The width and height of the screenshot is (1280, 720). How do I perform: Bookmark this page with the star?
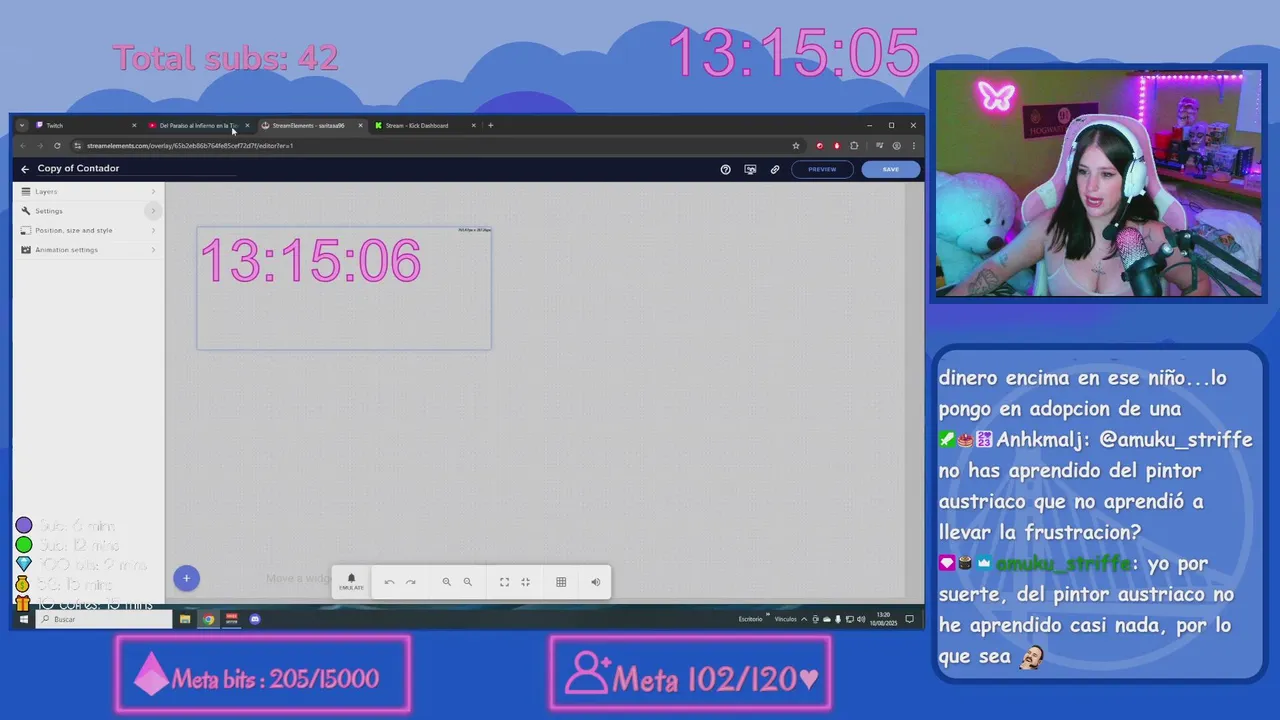coord(796,146)
